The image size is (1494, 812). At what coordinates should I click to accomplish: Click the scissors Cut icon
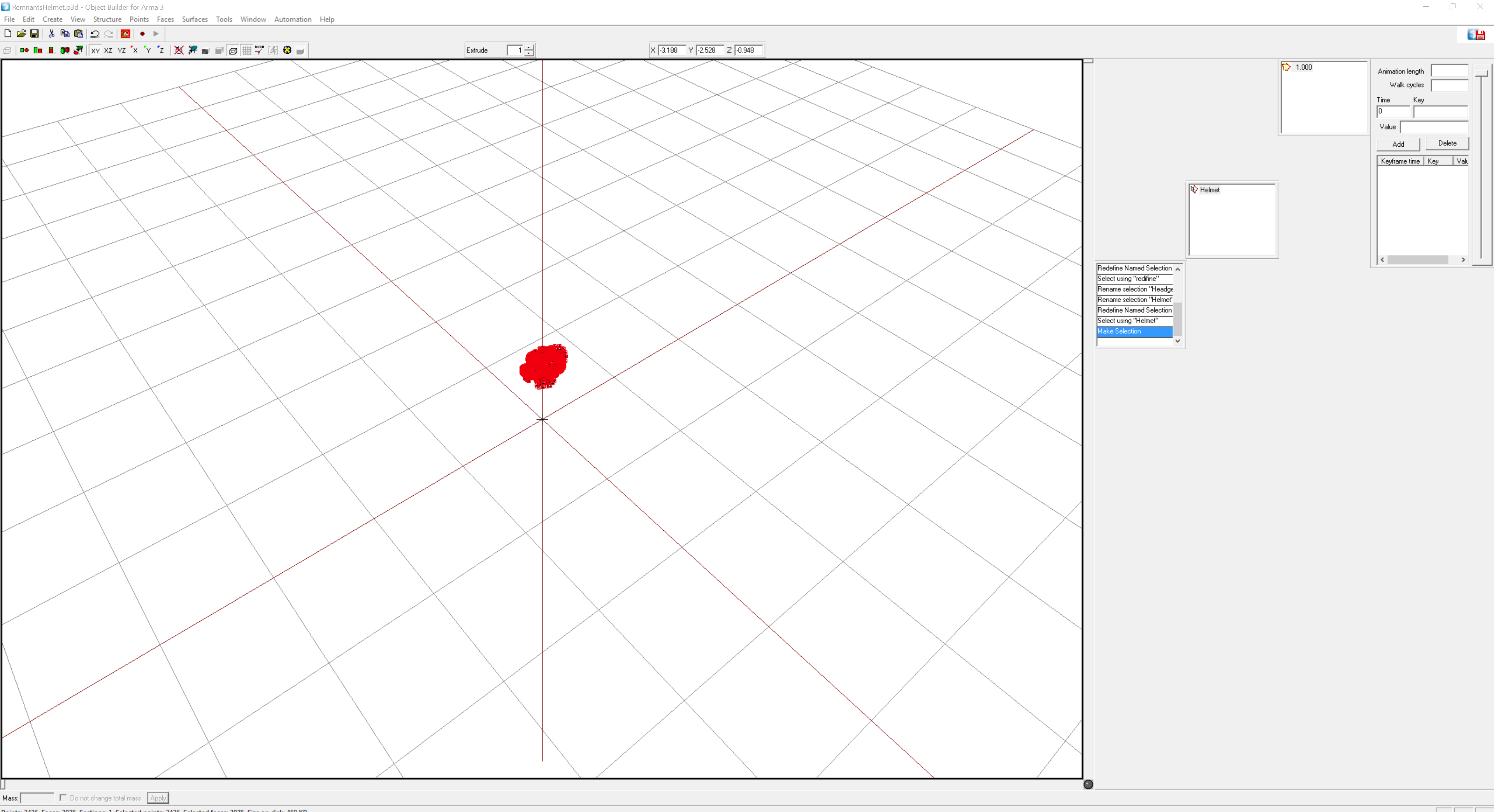pos(52,33)
